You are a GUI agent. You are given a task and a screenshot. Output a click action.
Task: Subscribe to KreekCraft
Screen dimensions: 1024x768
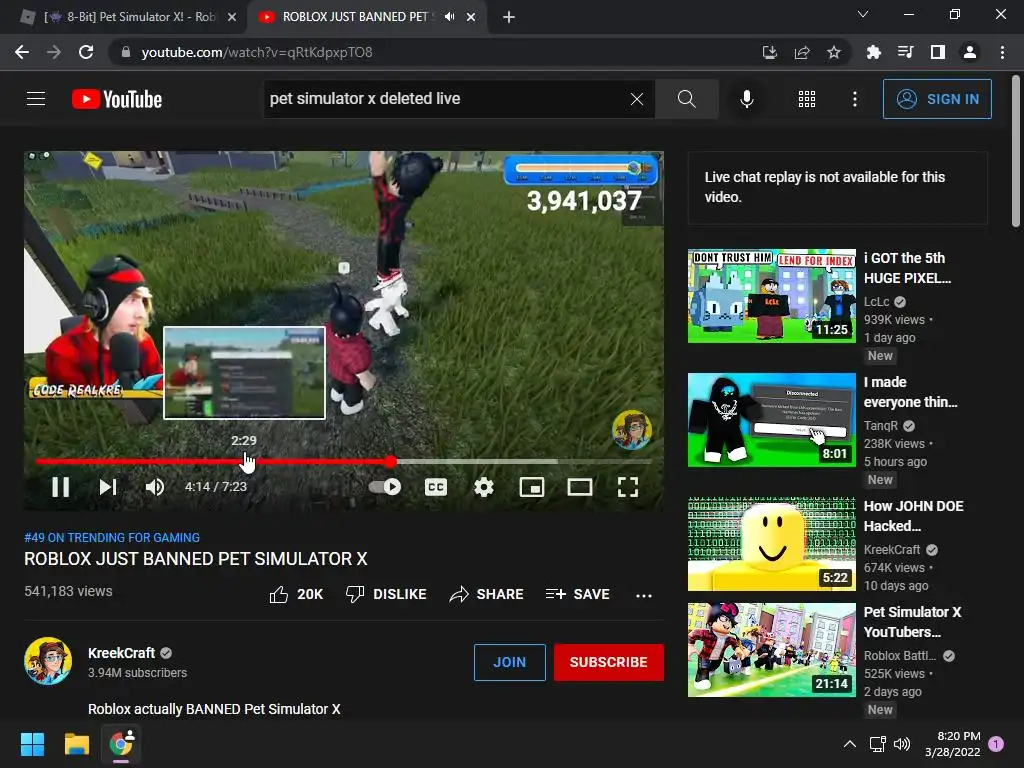(609, 662)
